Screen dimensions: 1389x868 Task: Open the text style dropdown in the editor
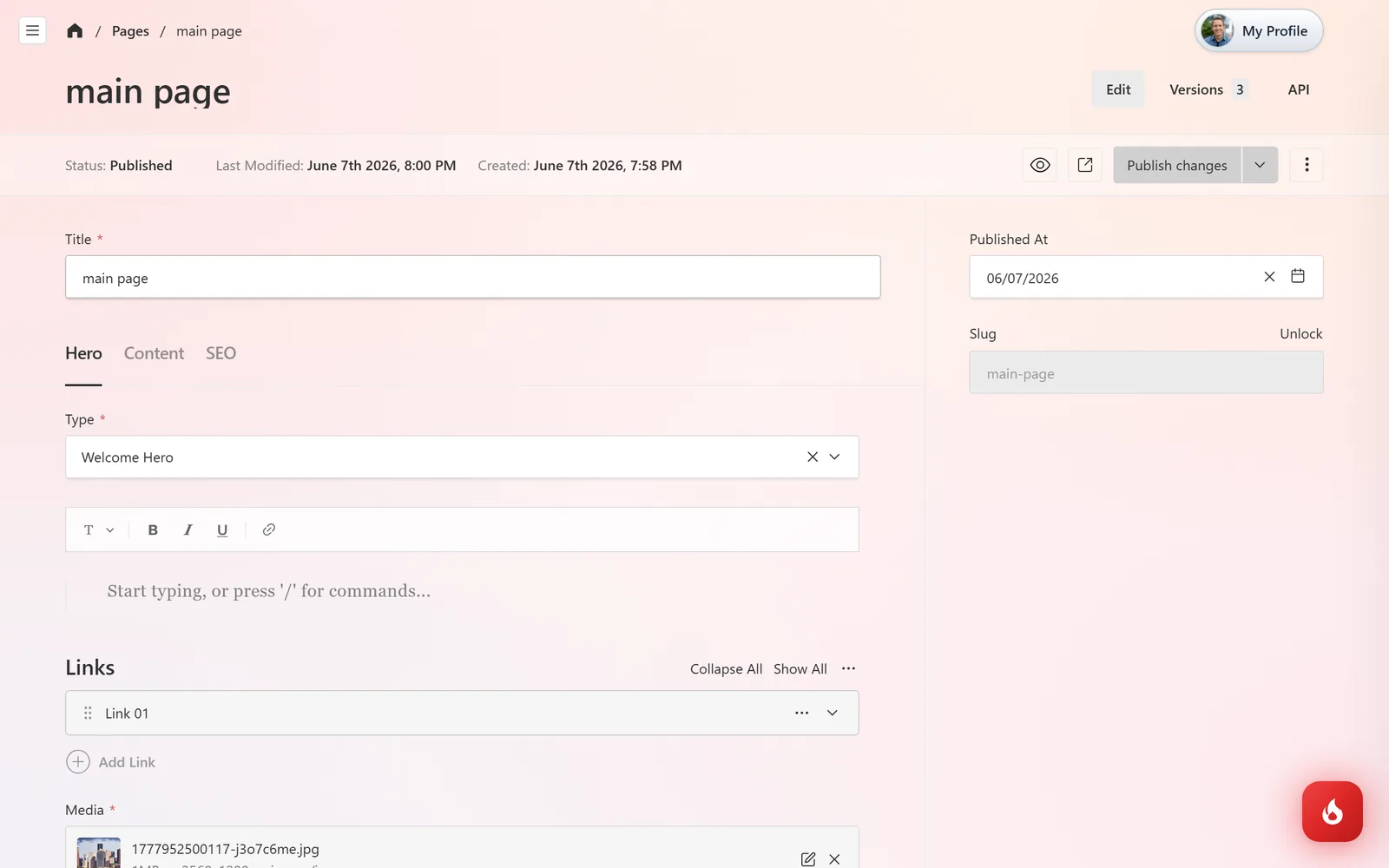point(98,529)
